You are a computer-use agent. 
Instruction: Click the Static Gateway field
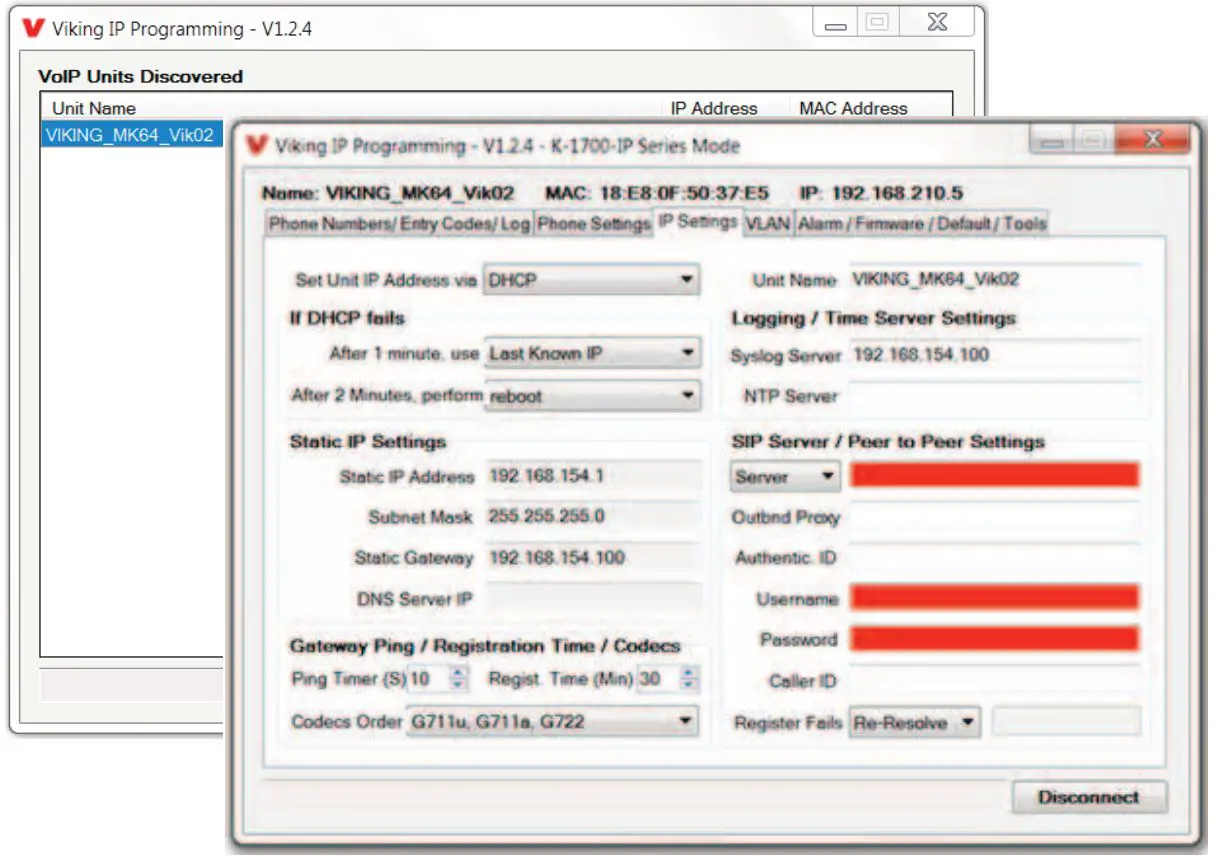click(593, 558)
